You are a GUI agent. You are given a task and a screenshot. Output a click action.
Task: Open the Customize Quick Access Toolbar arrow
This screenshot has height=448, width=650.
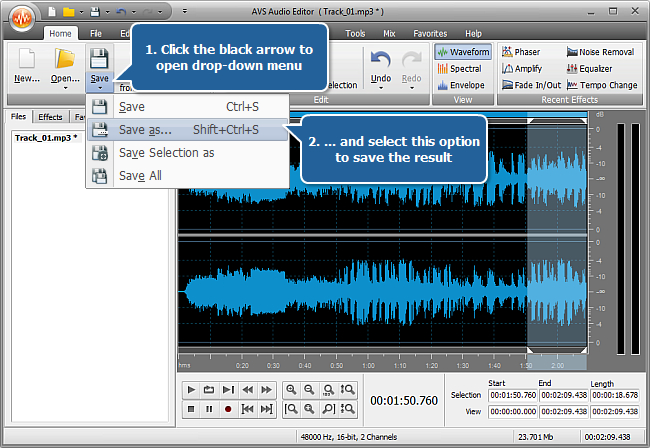point(185,11)
